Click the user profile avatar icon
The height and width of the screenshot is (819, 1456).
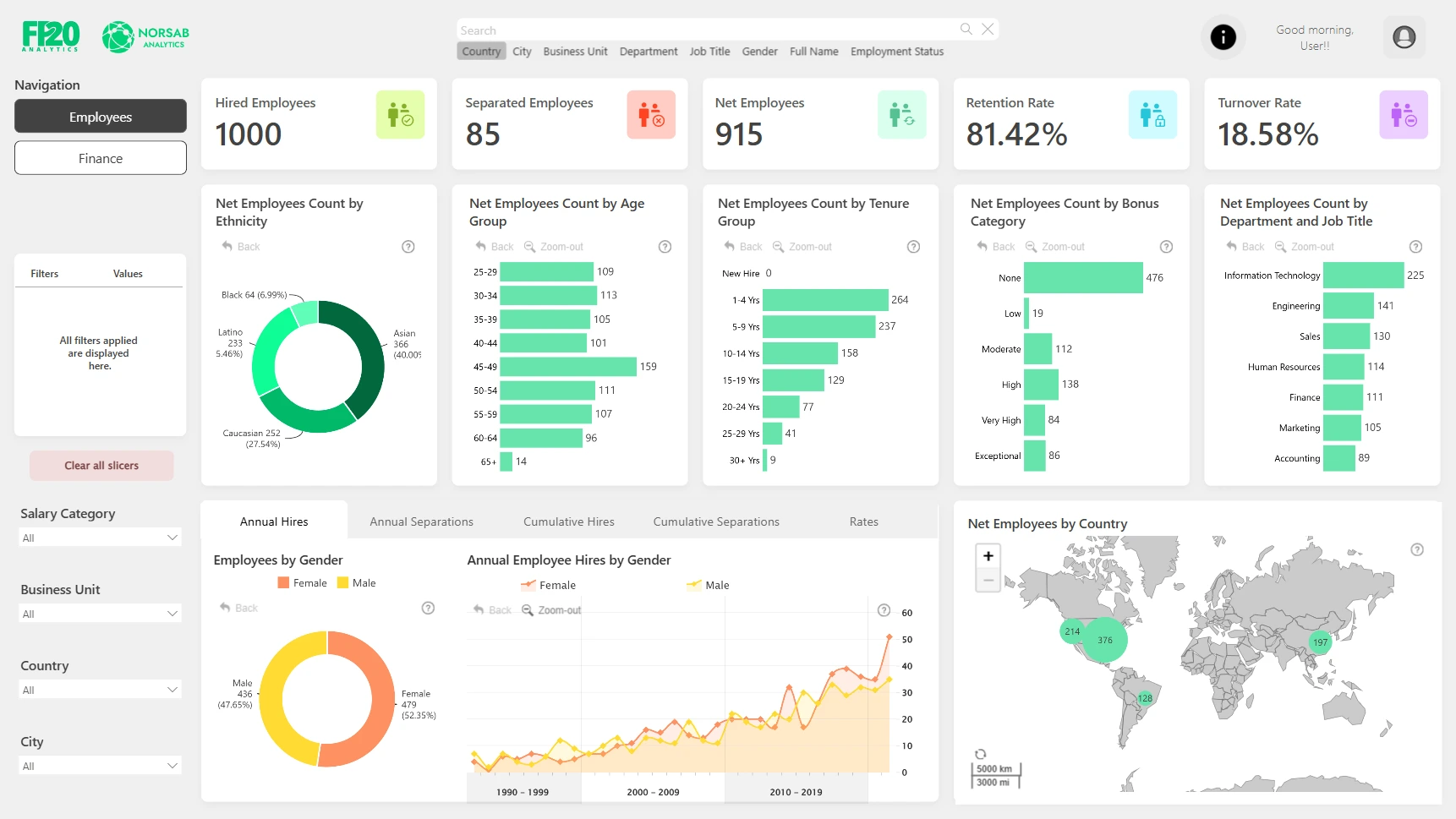pyautogui.click(x=1404, y=37)
